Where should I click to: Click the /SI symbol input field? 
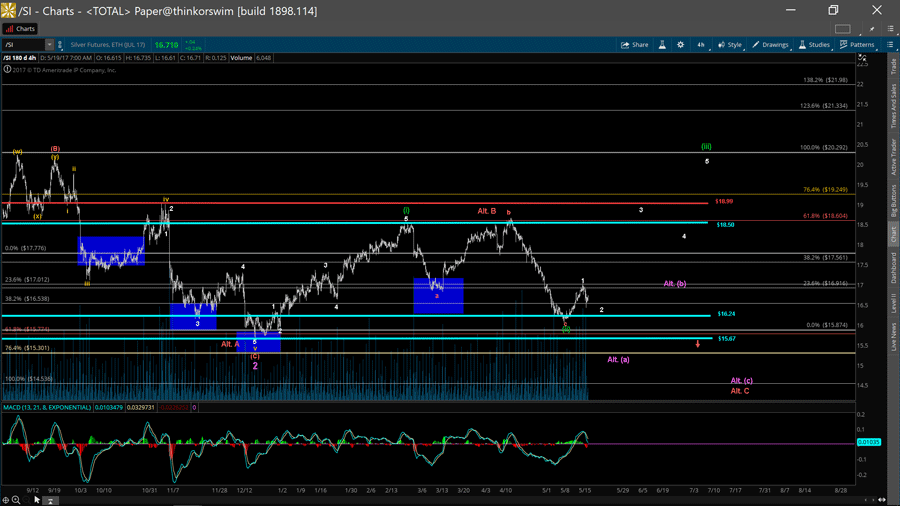click(22, 45)
